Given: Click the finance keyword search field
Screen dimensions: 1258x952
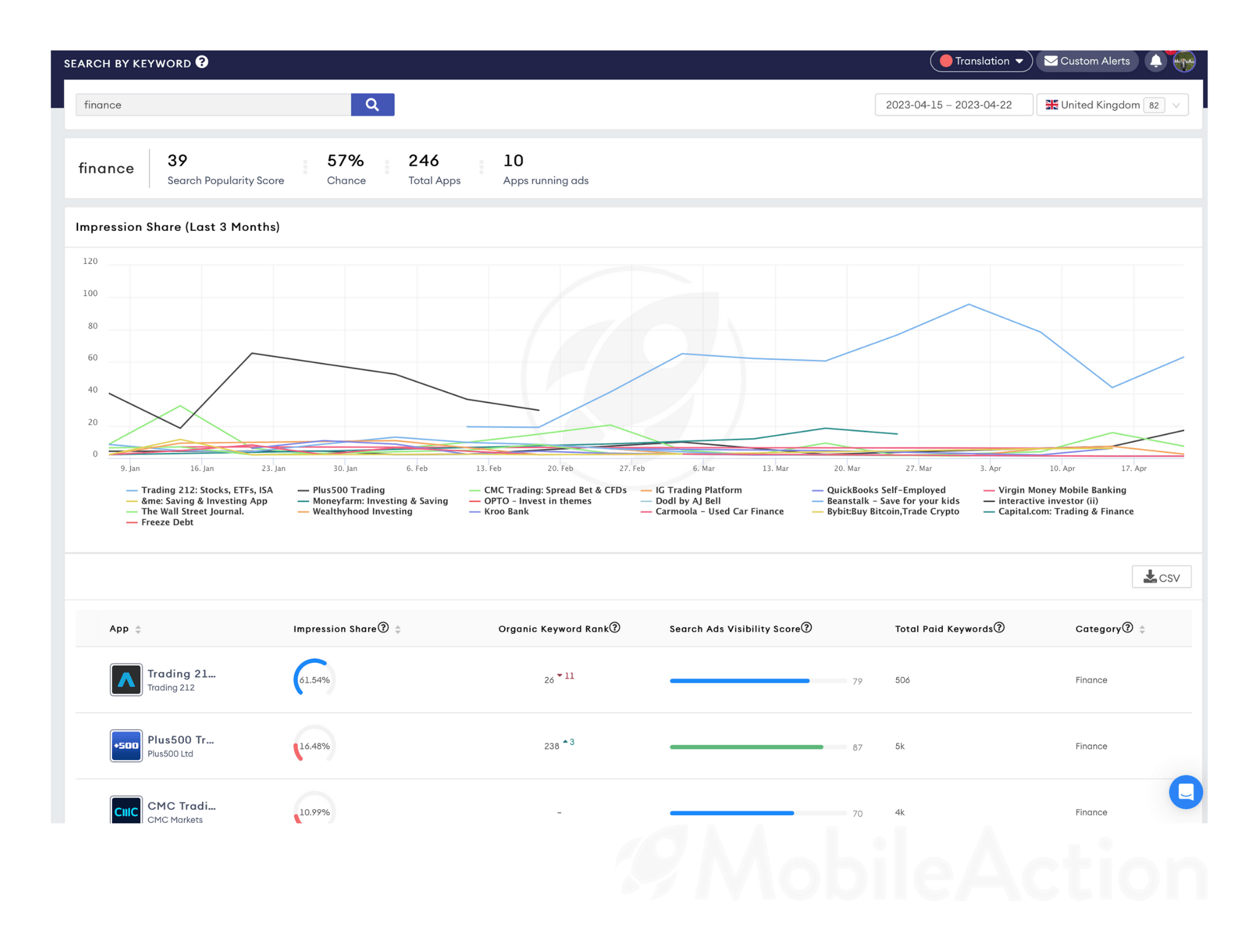Looking at the screenshot, I should tap(213, 105).
